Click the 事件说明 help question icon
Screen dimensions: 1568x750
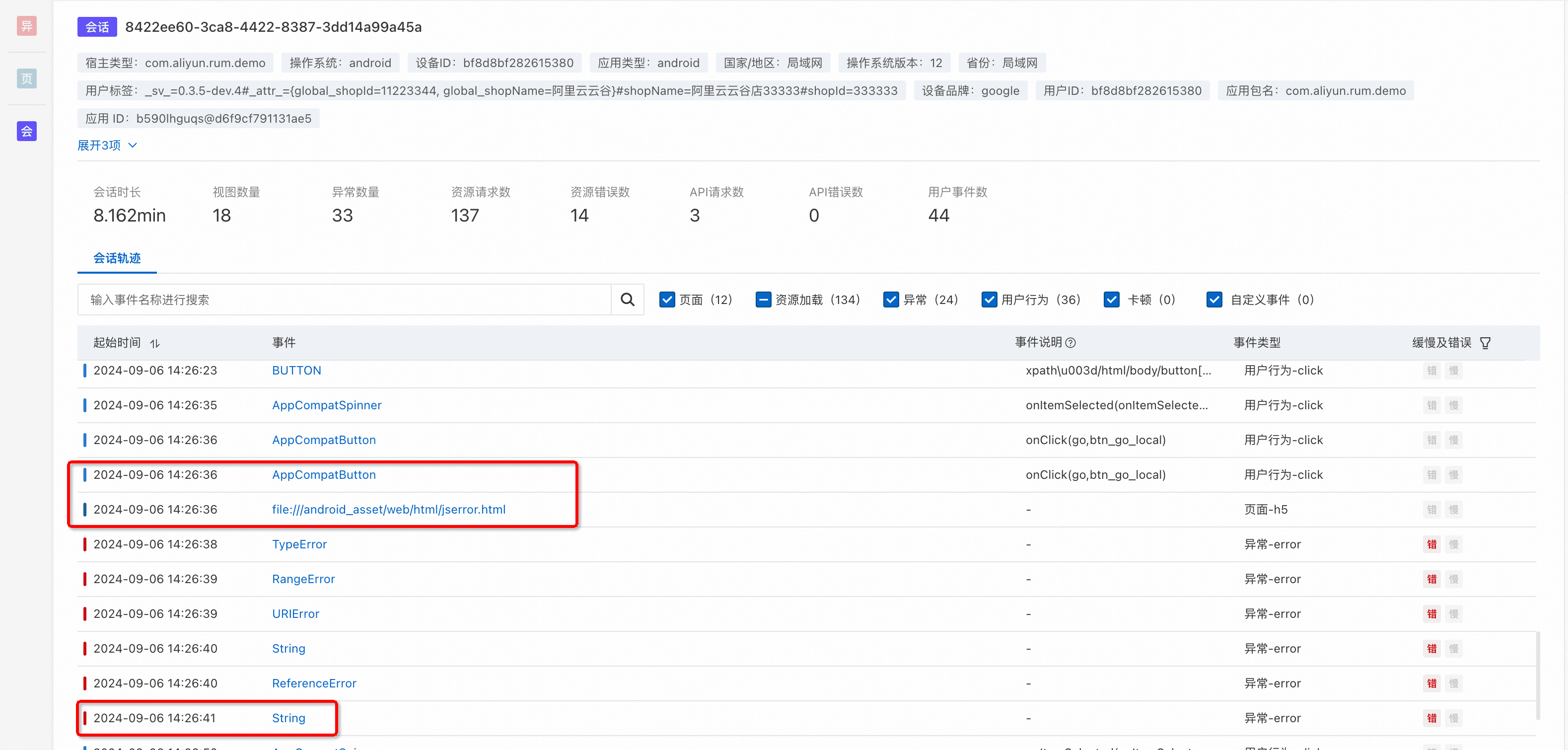pos(1070,343)
